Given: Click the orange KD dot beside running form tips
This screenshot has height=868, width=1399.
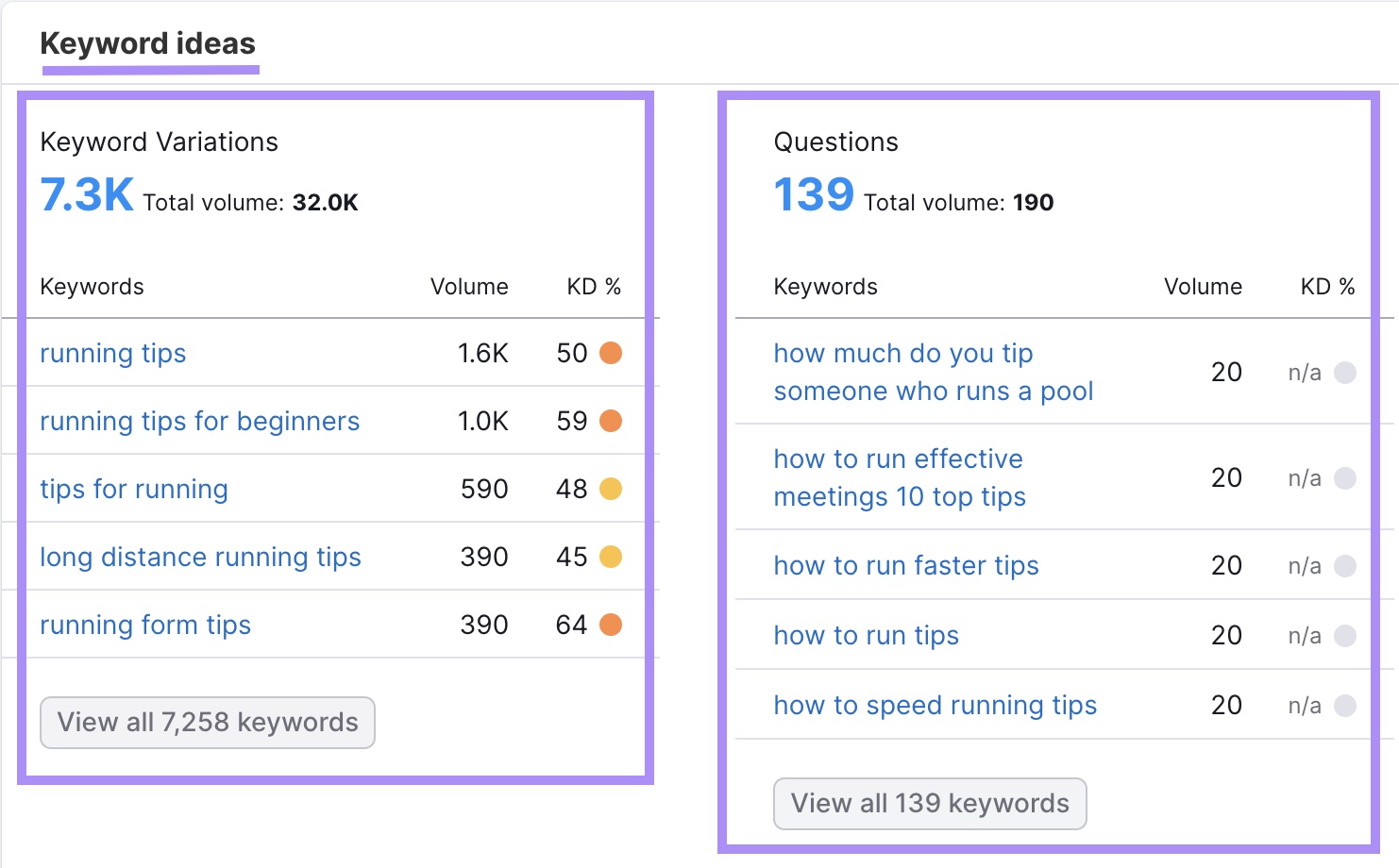Looking at the screenshot, I should point(613,624).
